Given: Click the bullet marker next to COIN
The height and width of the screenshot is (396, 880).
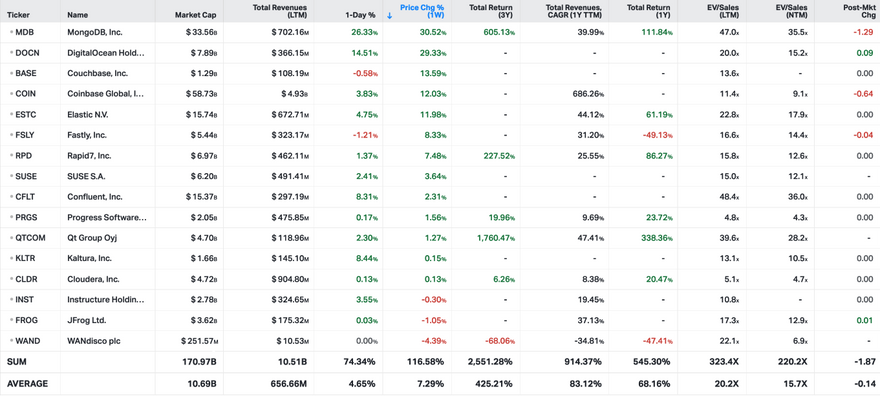Looking at the screenshot, I should pyautogui.click(x=11, y=94).
